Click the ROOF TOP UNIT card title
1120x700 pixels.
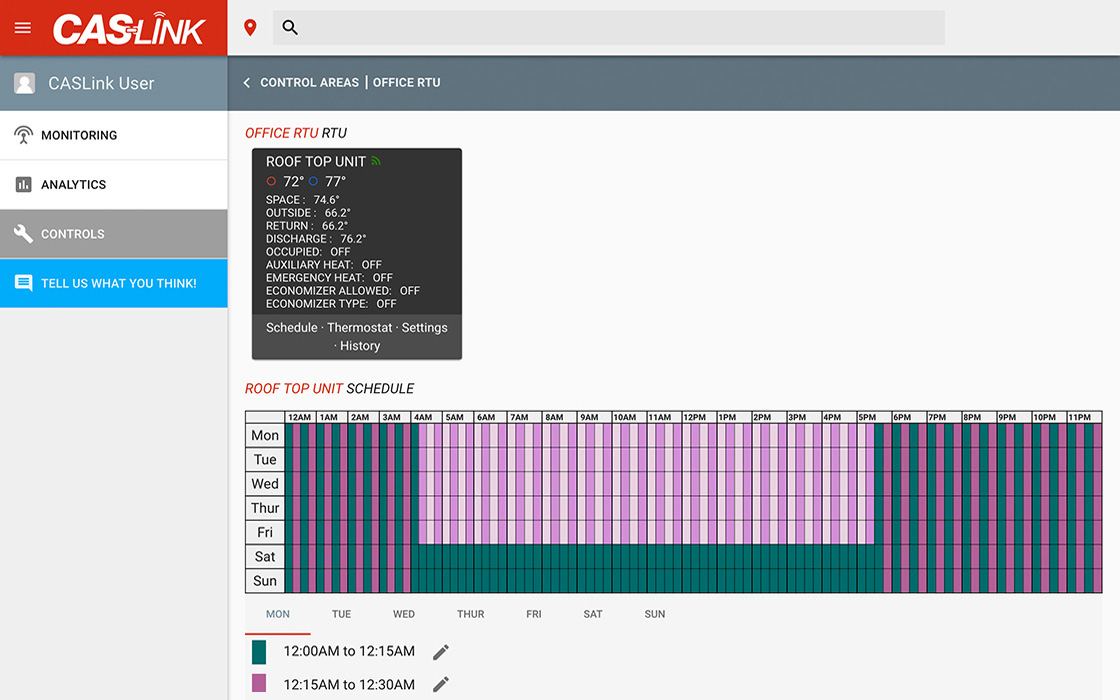coord(316,162)
